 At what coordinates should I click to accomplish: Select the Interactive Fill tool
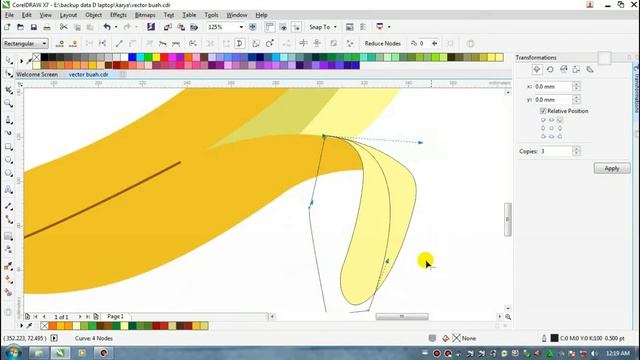[x=9, y=280]
